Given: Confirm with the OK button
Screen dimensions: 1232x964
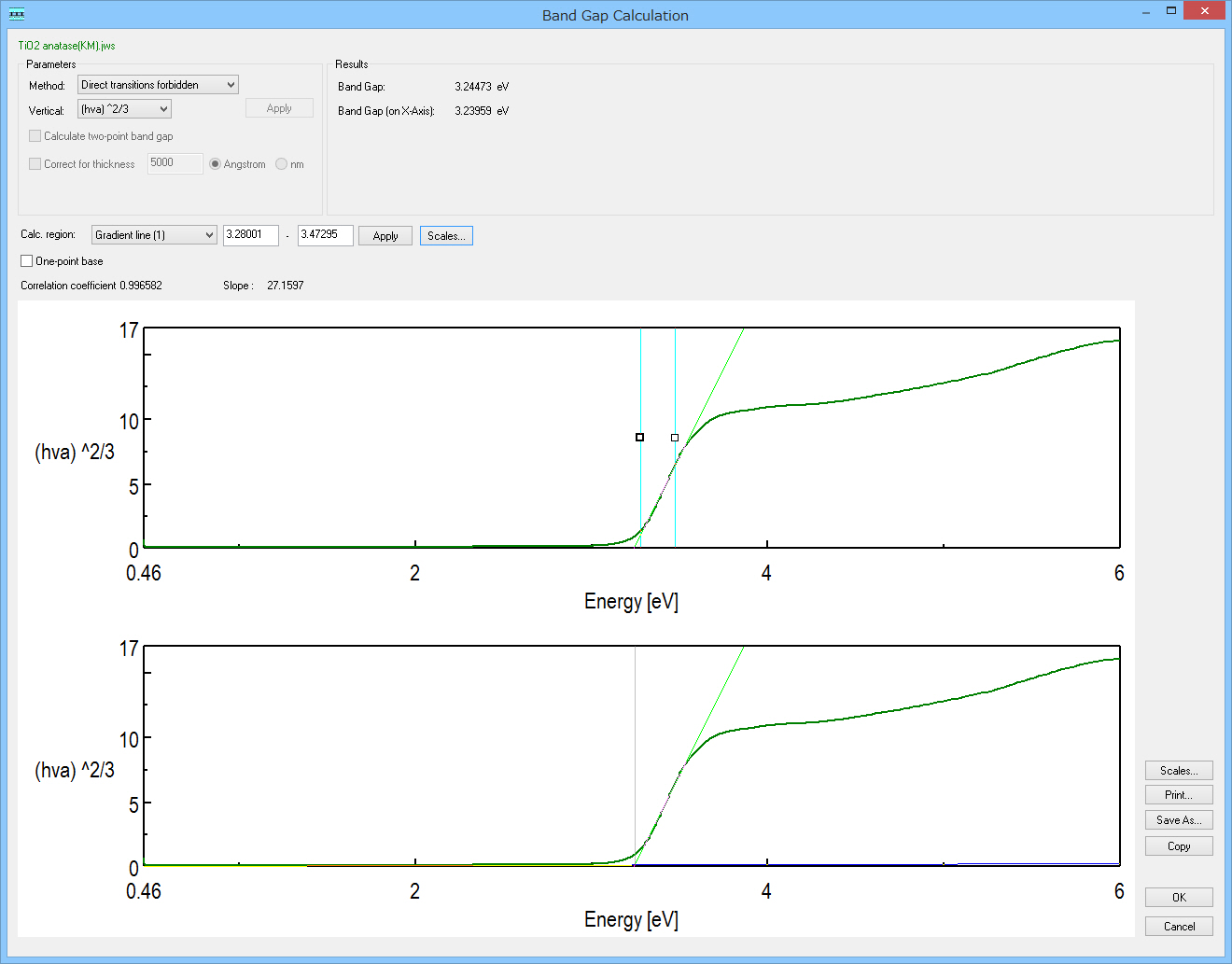Looking at the screenshot, I should click(x=1178, y=898).
